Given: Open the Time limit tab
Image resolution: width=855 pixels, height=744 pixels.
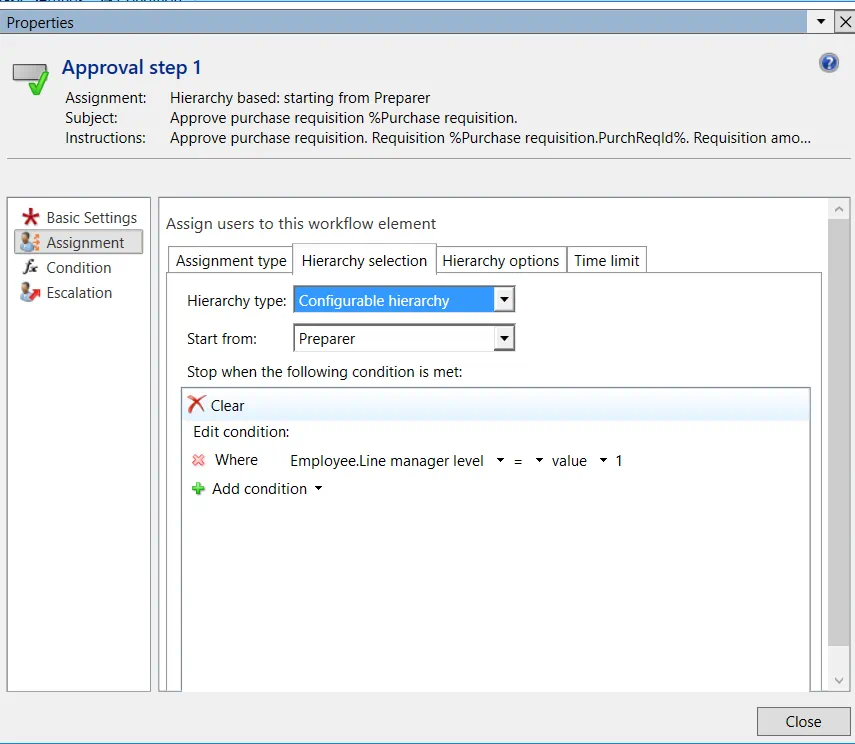Looking at the screenshot, I should pyautogui.click(x=606, y=261).
